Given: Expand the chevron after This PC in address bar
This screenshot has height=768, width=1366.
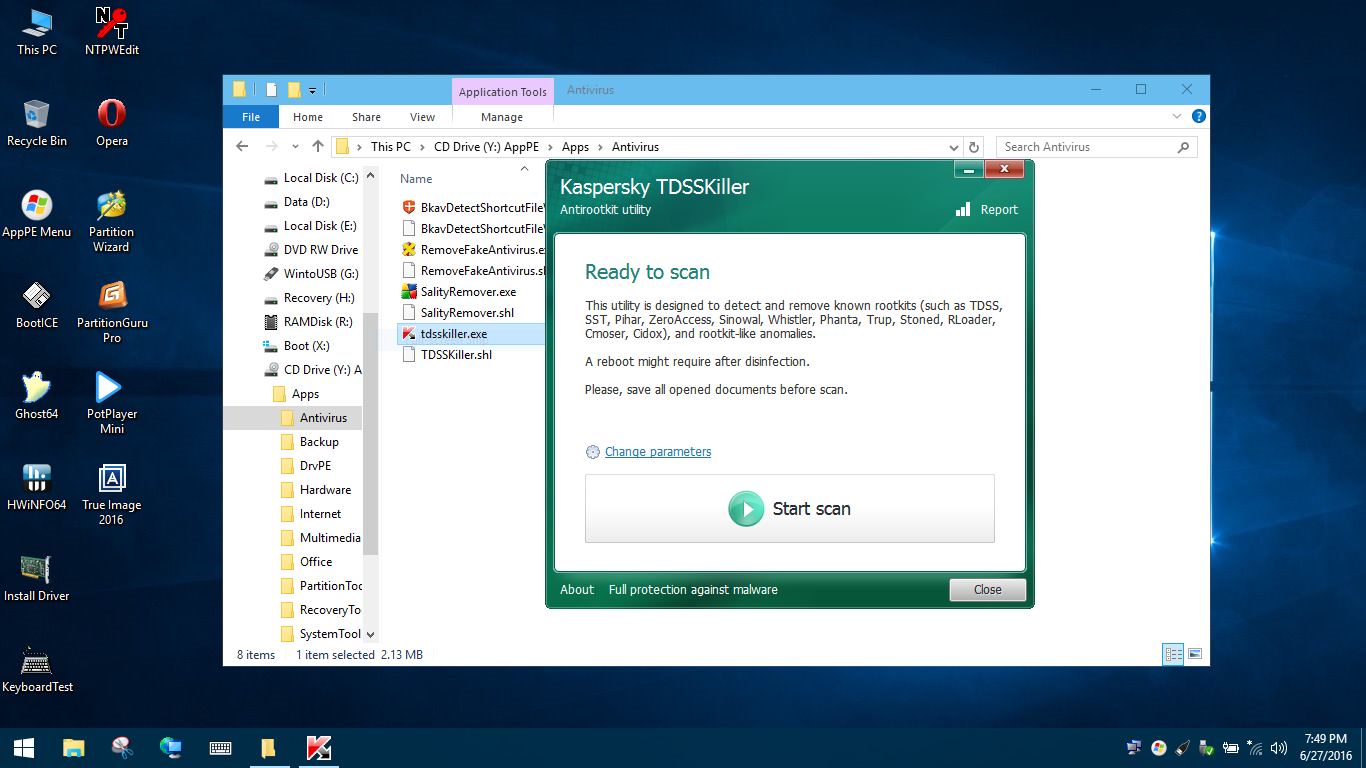Looking at the screenshot, I should [422, 147].
